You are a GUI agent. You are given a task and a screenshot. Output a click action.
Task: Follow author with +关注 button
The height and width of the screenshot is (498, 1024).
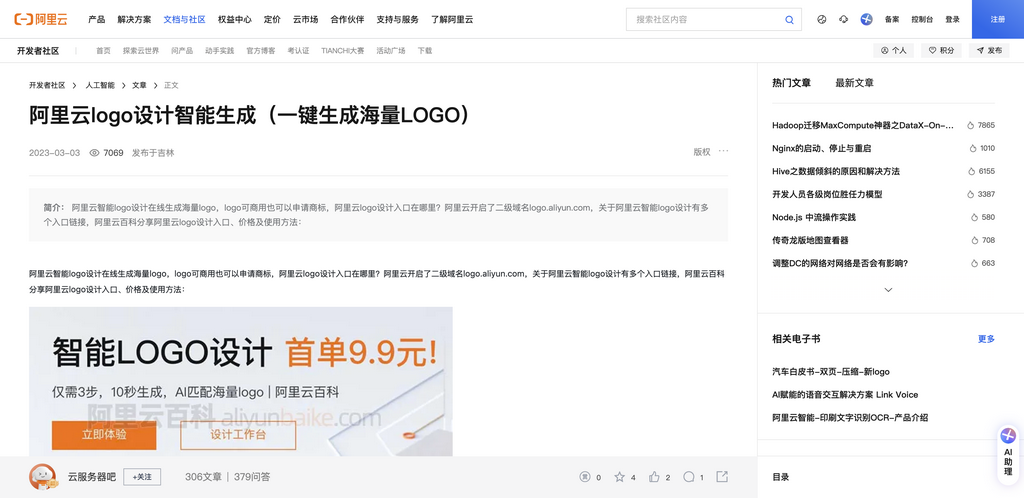pyautogui.click(x=142, y=477)
